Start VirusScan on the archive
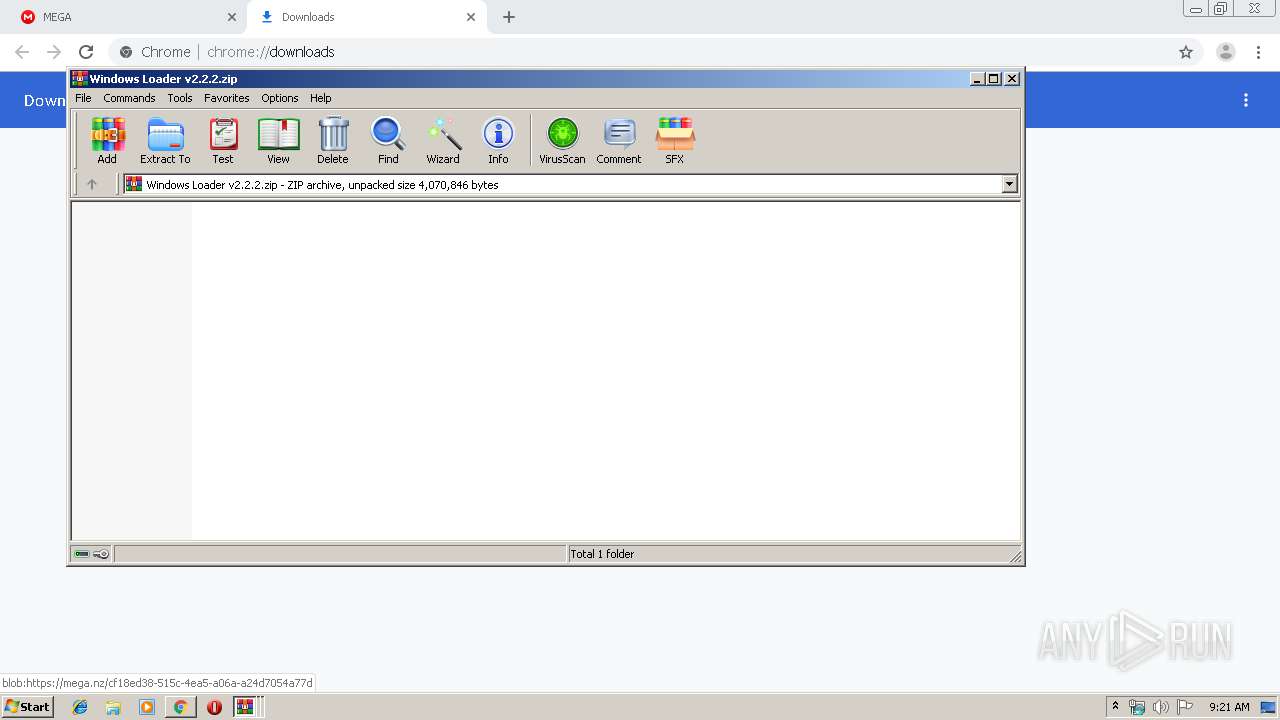1280x720 pixels. pos(562,140)
